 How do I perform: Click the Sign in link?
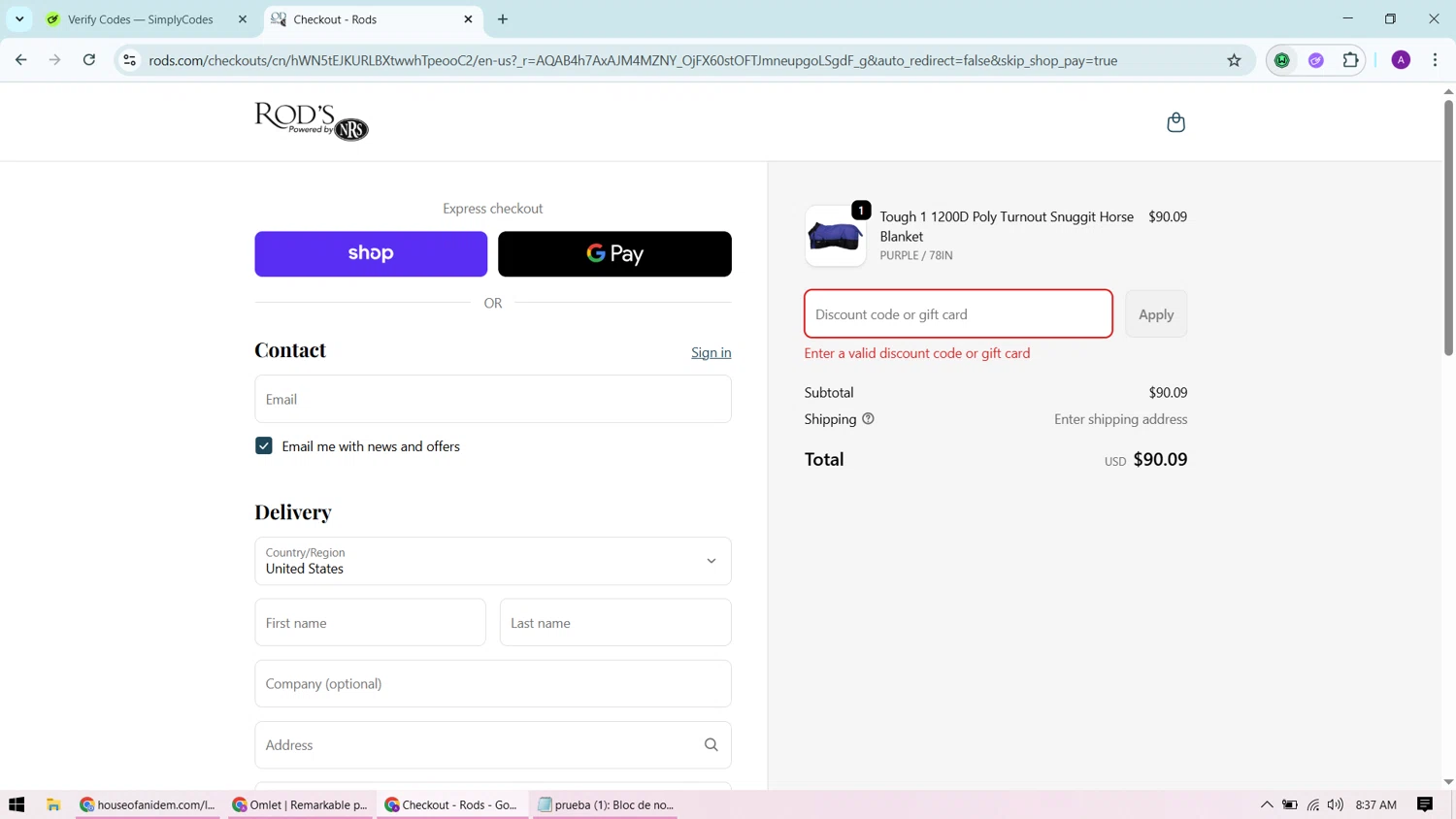click(711, 352)
